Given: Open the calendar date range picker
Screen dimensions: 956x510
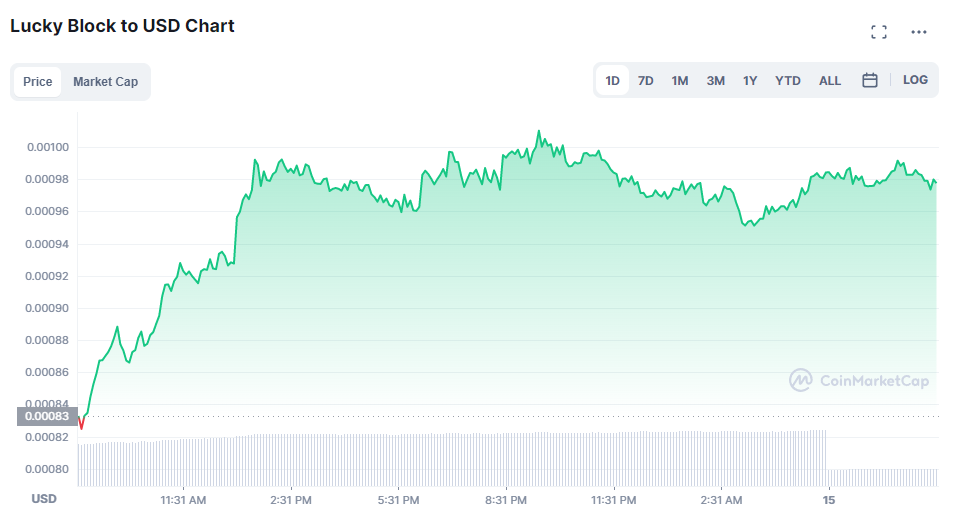Looking at the screenshot, I should [x=870, y=80].
